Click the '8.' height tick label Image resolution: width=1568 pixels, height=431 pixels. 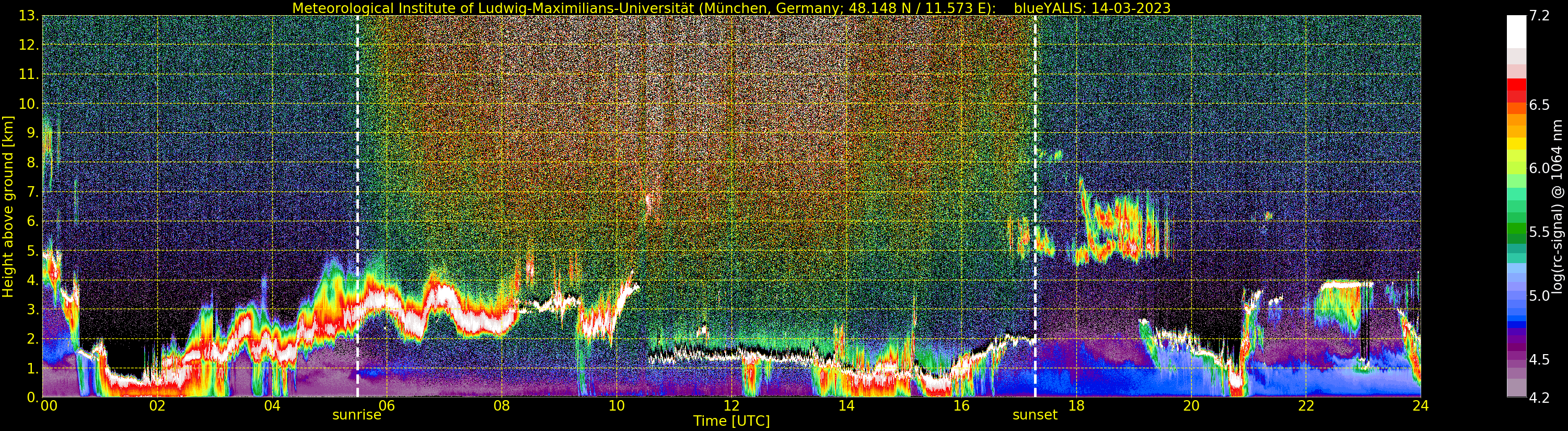pos(32,163)
